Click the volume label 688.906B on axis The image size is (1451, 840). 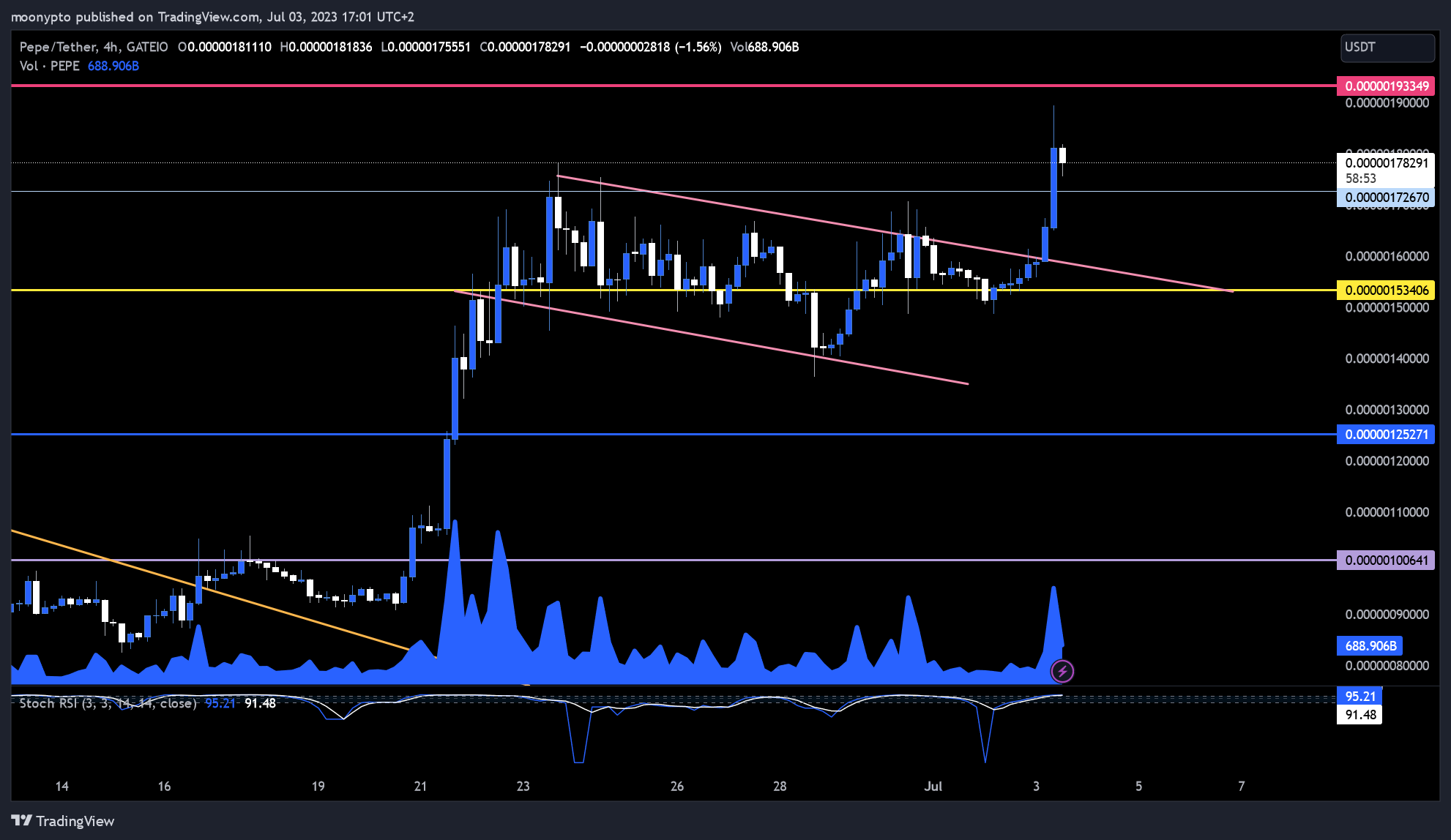click(x=1370, y=646)
